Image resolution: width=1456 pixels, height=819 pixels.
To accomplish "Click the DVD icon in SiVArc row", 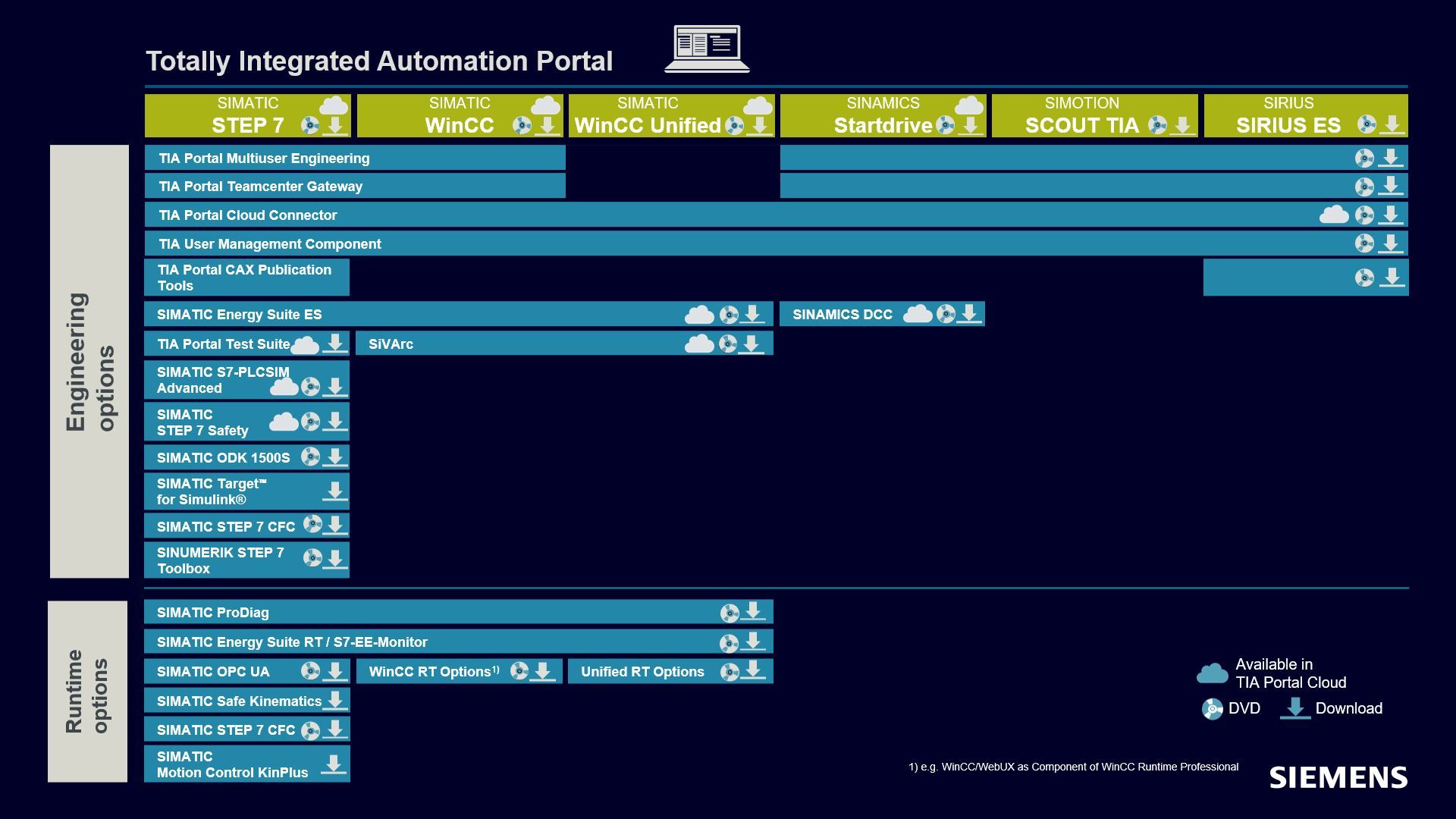I will [x=728, y=344].
